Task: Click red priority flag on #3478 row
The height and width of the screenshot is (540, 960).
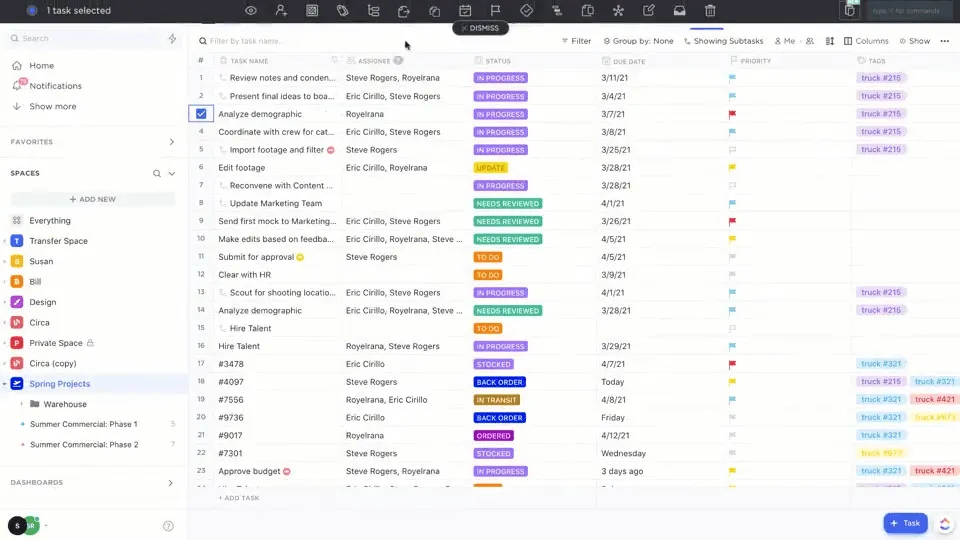Action: 732,364
